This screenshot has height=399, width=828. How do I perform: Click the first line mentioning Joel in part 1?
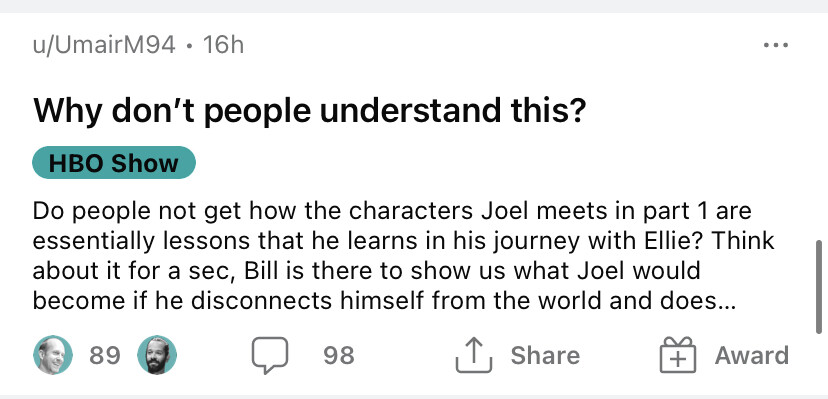tap(392, 211)
